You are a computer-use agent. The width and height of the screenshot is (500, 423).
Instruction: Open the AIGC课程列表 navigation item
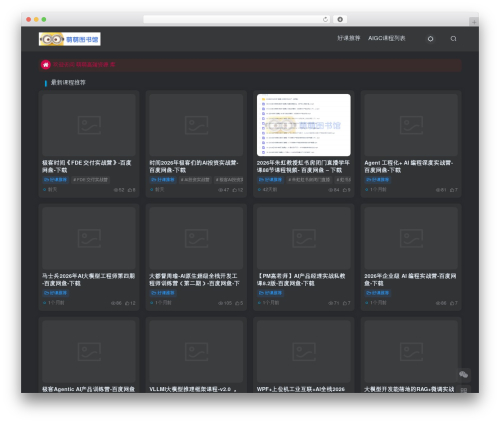387,38
